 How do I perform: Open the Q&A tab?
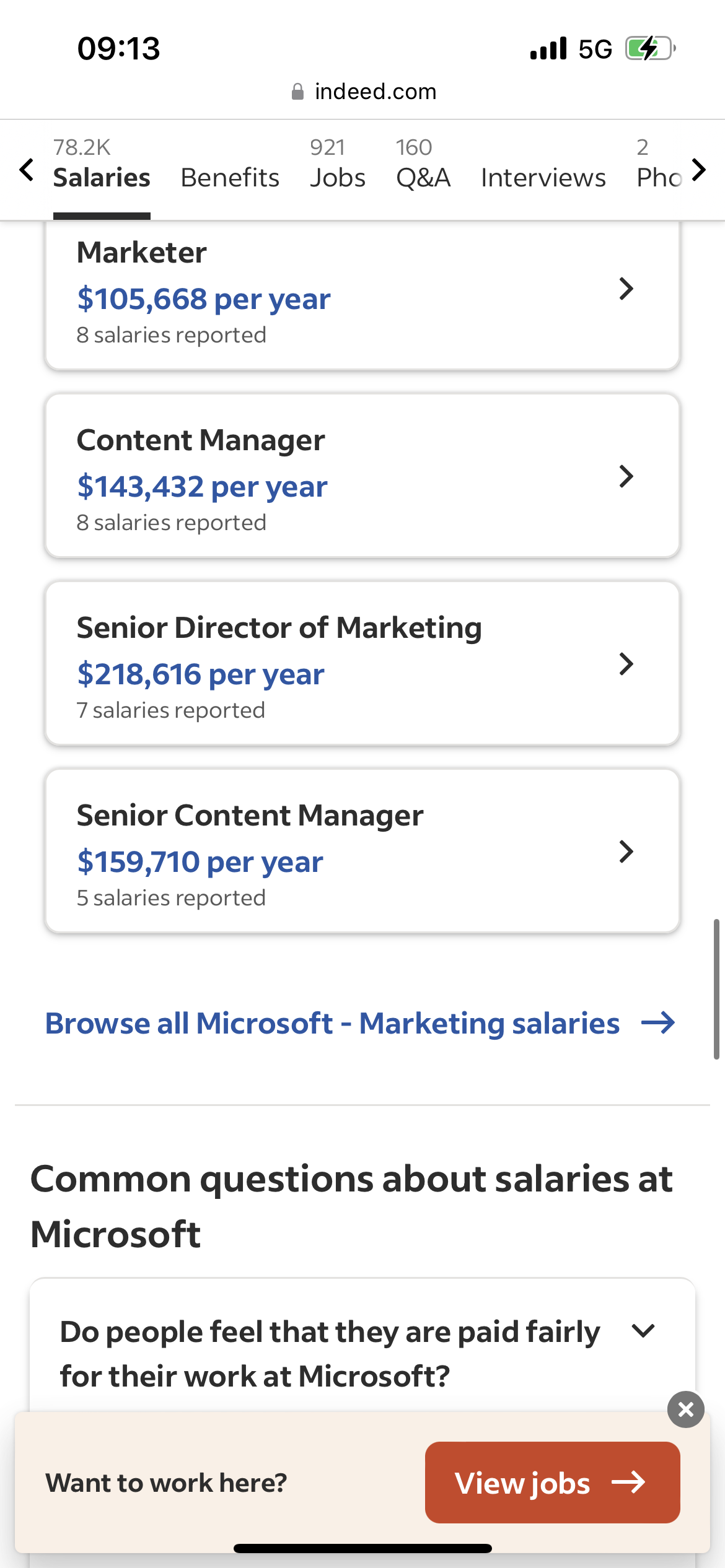423,165
